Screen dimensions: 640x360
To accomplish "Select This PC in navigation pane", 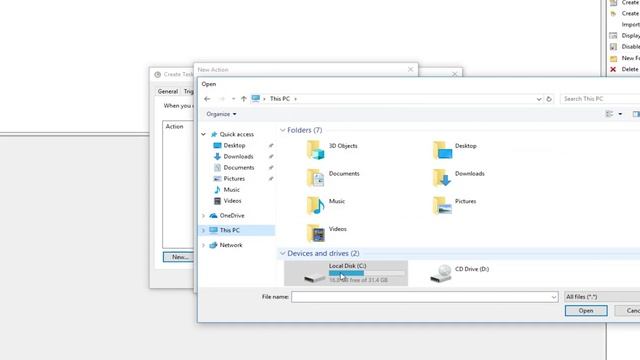I will [229, 230].
